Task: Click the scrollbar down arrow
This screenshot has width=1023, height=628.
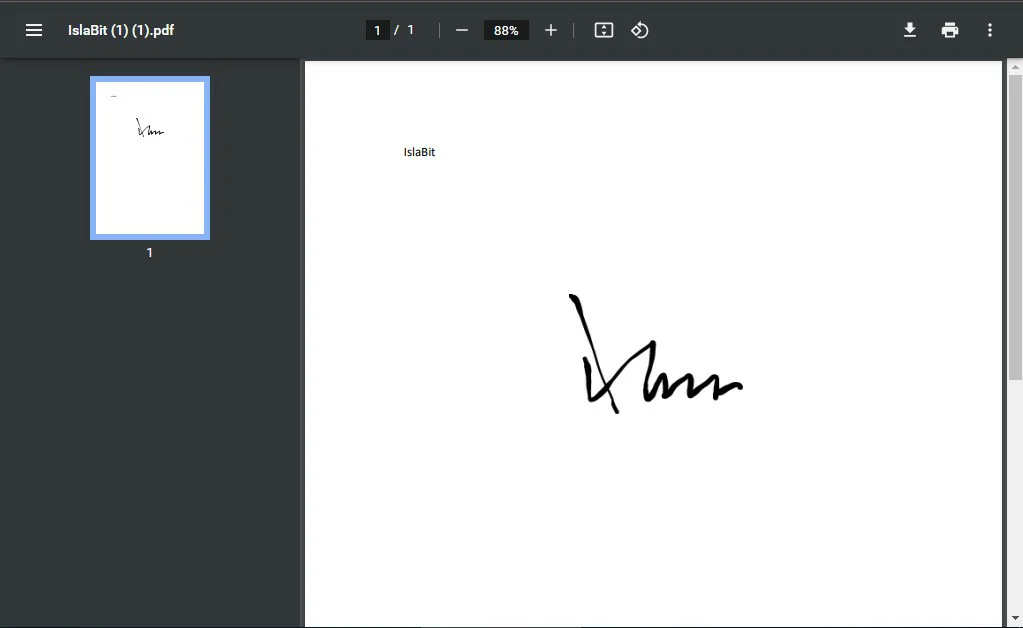Action: coord(1015,618)
